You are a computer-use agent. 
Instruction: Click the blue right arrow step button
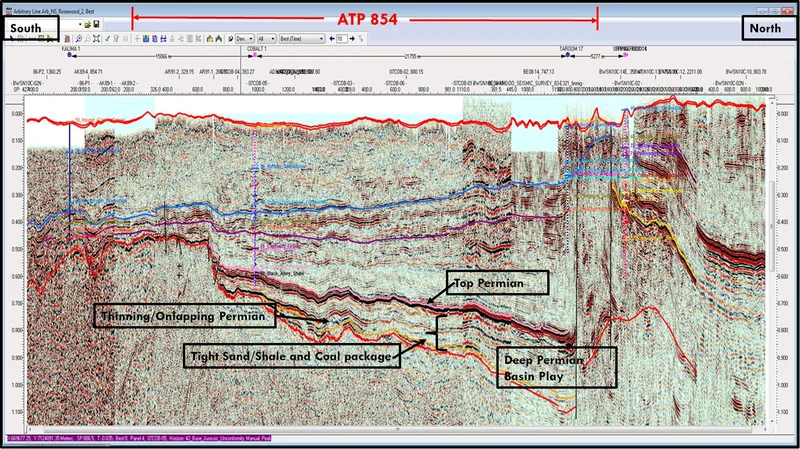(352, 39)
